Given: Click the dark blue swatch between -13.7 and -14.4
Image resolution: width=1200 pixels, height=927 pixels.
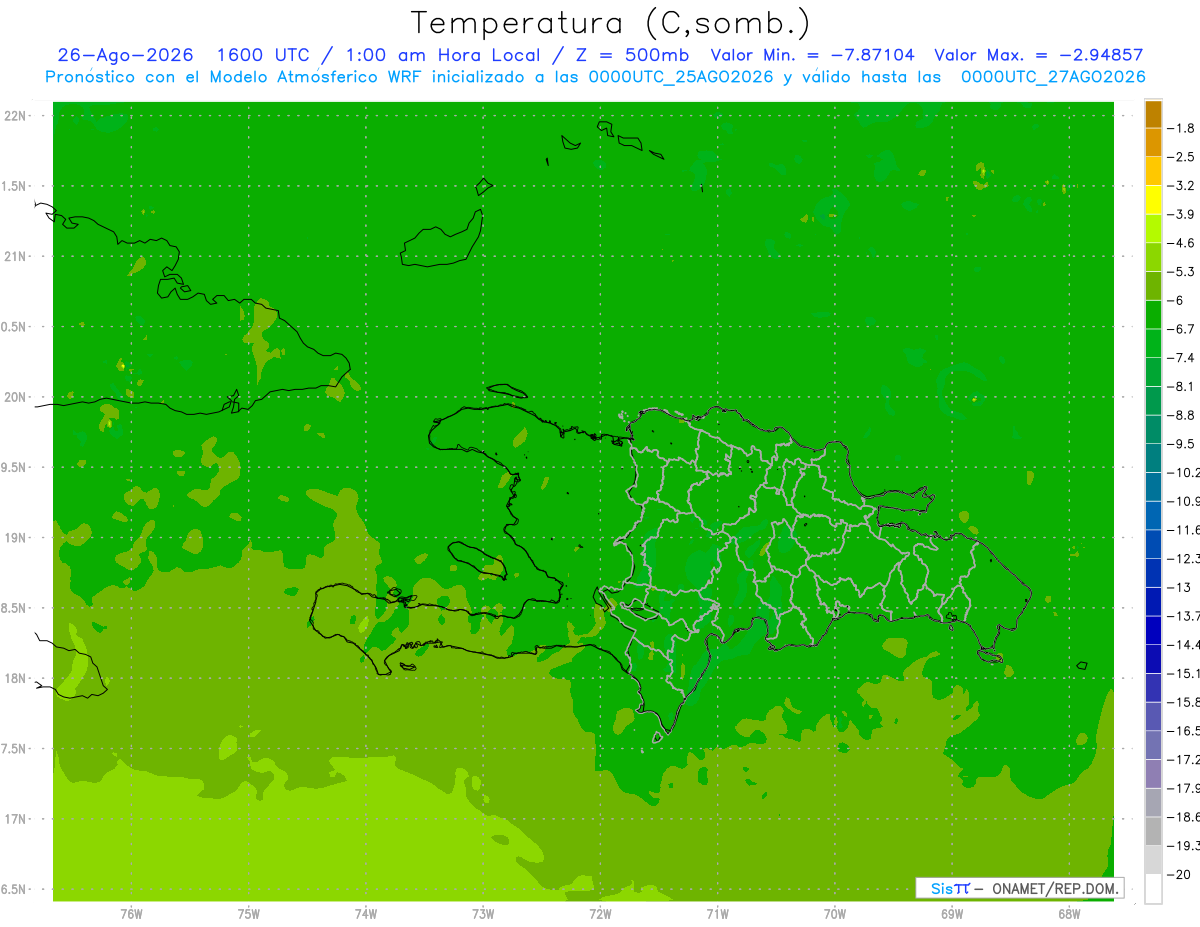Looking at the screenshot, I should pos(1153,630).
